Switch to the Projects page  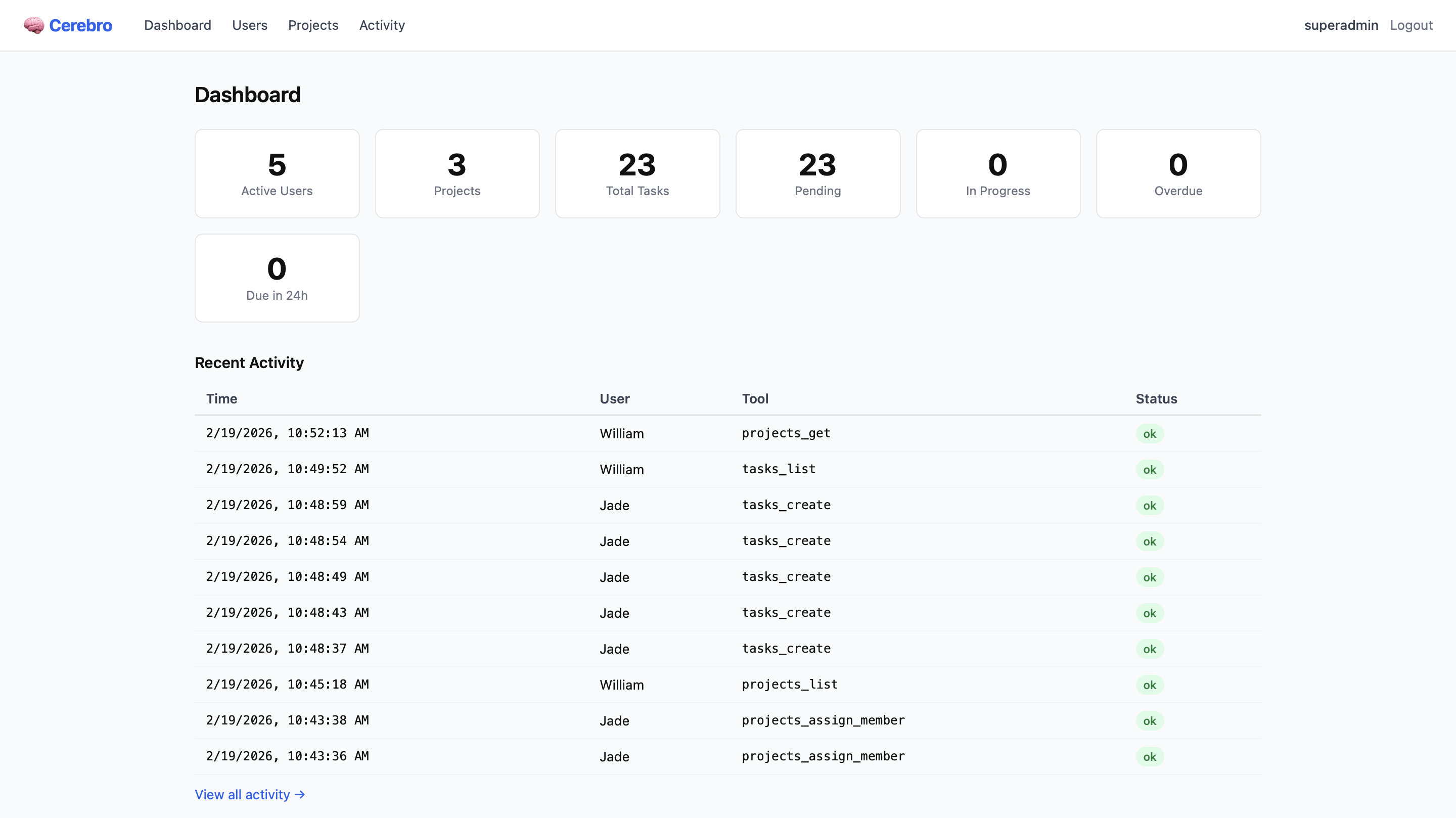312,25
